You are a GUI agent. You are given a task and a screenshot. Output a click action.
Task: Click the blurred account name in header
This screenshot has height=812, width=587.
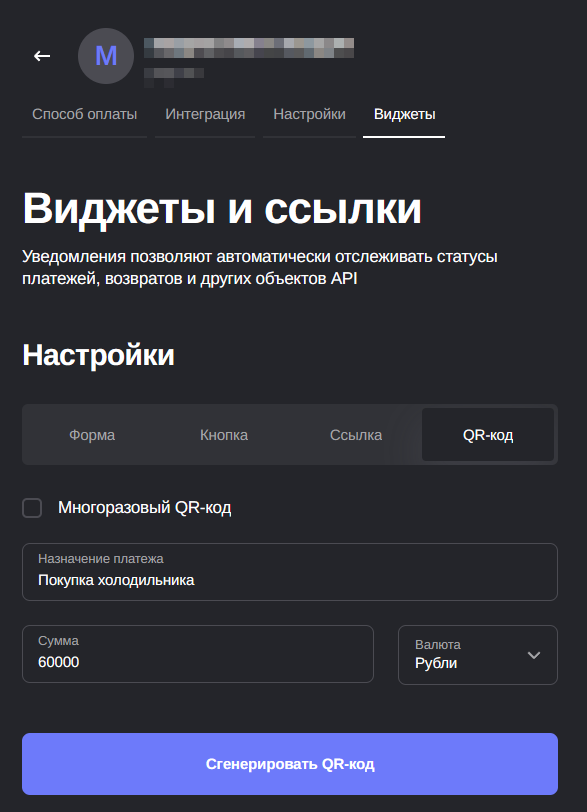(249, 48)
